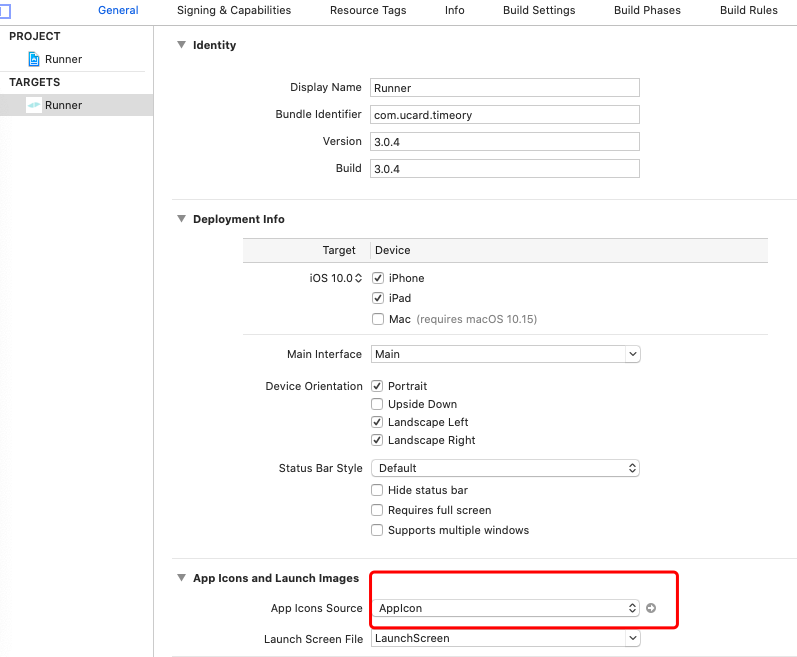Uncheck the iPad device checkbox
Image resolution: width=797 pixels, height=657 pixels.
coord(378,298)
